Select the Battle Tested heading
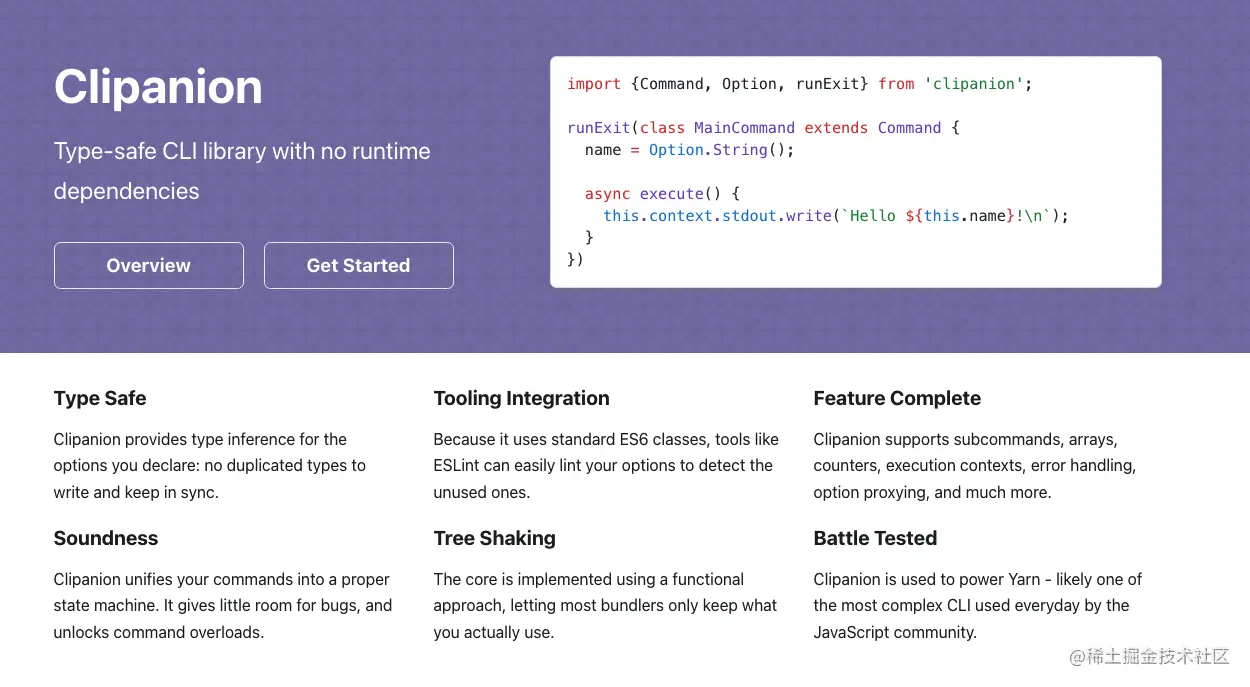The width and height of the screenshot is (1250, 687). point(875,538)
